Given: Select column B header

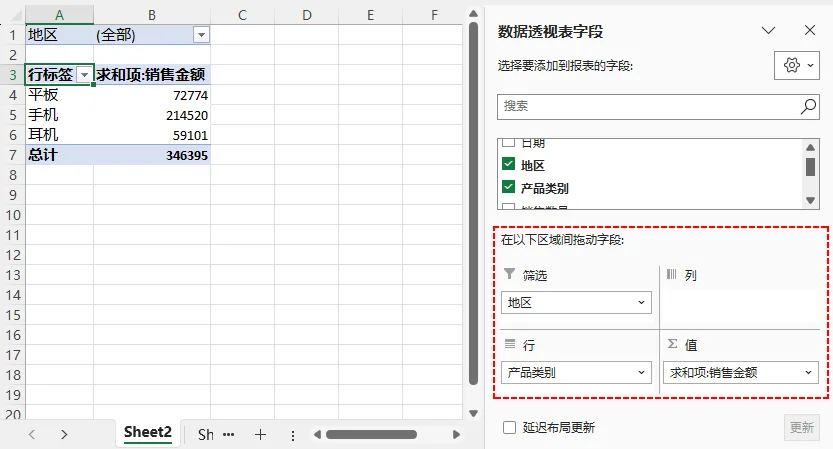Looking at the screenshot, I should point(152,16).
